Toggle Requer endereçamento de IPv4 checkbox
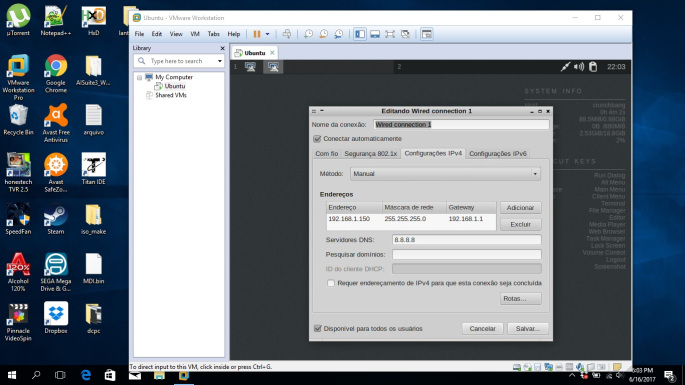 pyautogui.click(x=331, y=283)
